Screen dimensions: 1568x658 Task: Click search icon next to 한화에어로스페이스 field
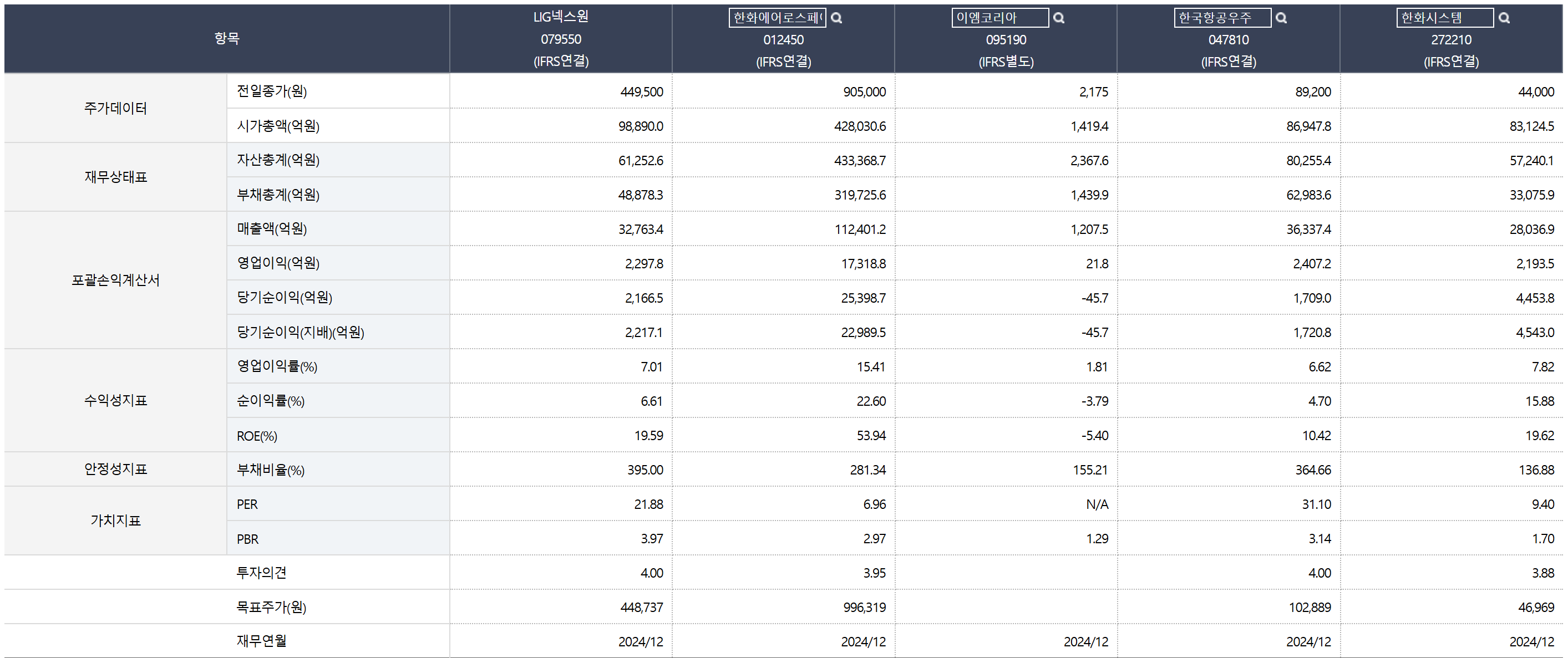coord(836,18)
